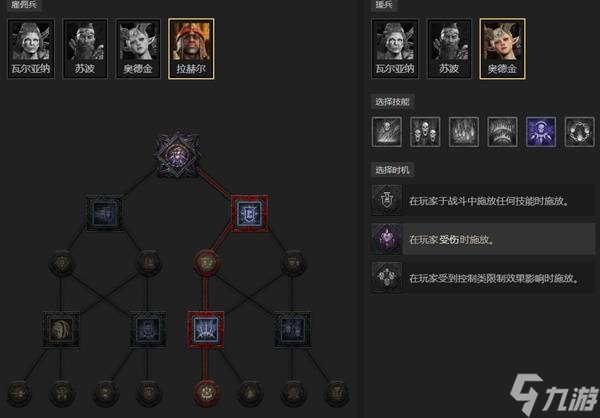This screenshot has width=600, height=418.
Task: Select the first skill icon with skull
Action: pyautogui.click(x=387, y=132)
